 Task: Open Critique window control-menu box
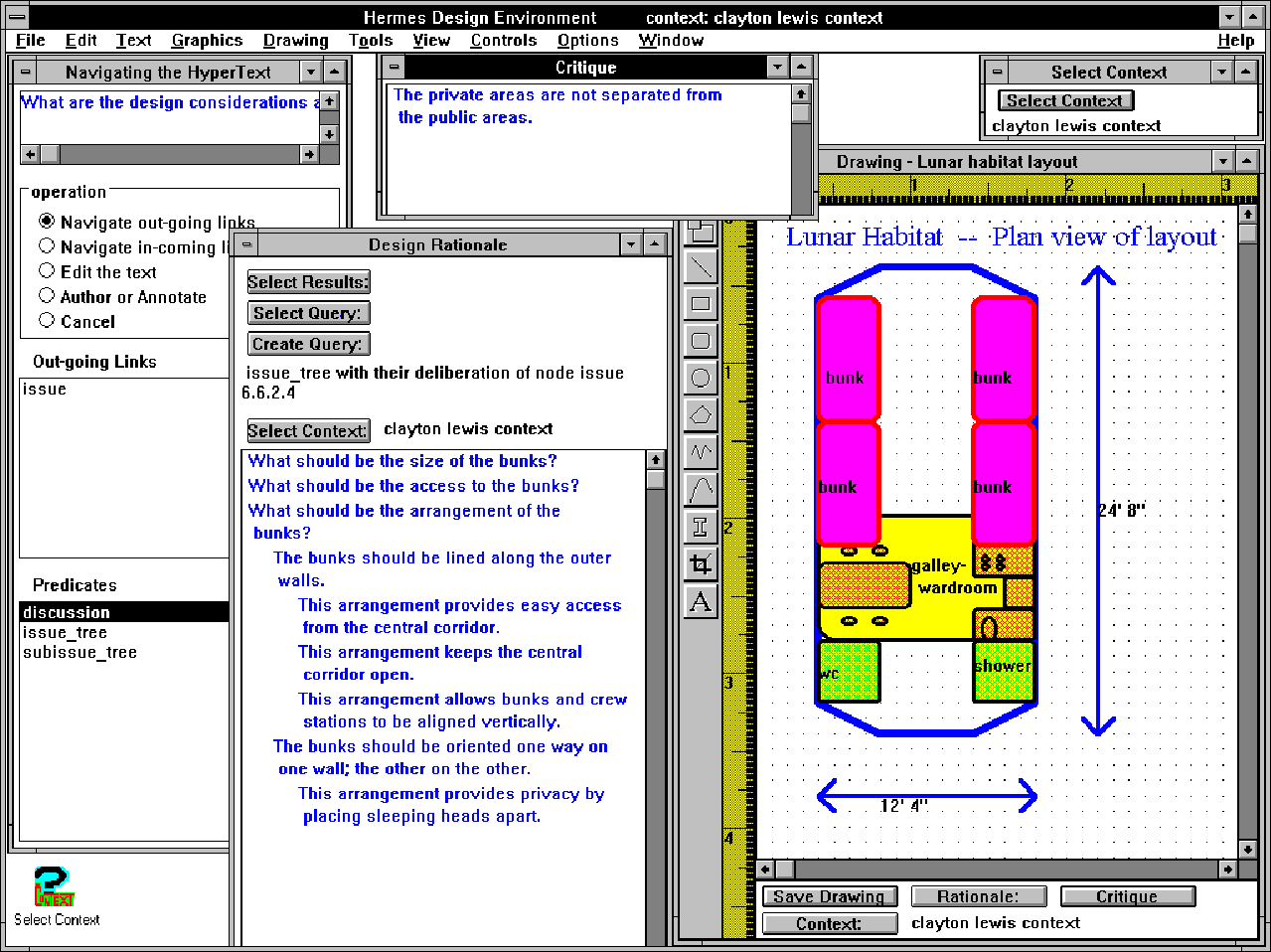tap(395, 67)
